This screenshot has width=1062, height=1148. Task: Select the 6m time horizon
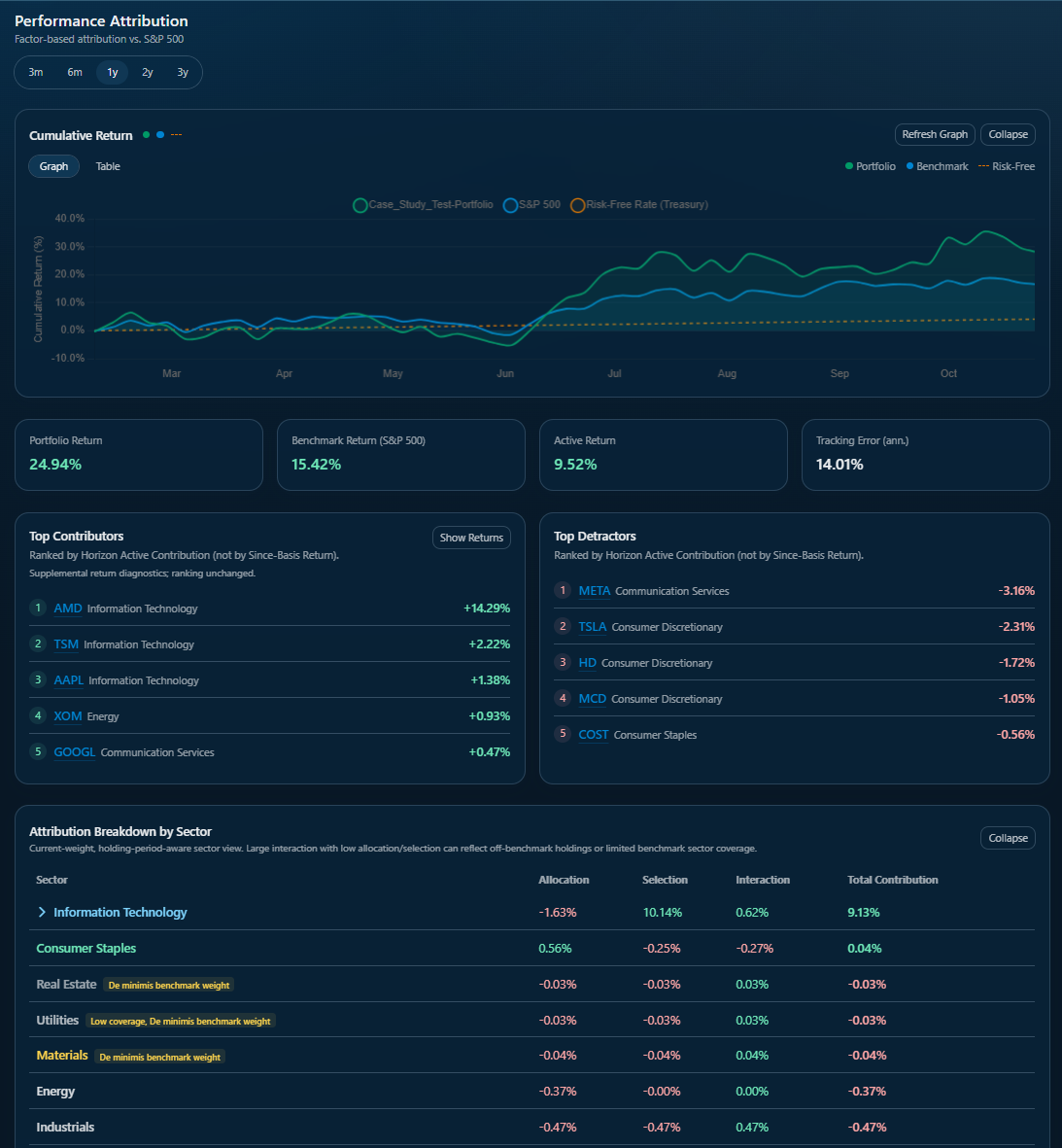tap(75, 73)
